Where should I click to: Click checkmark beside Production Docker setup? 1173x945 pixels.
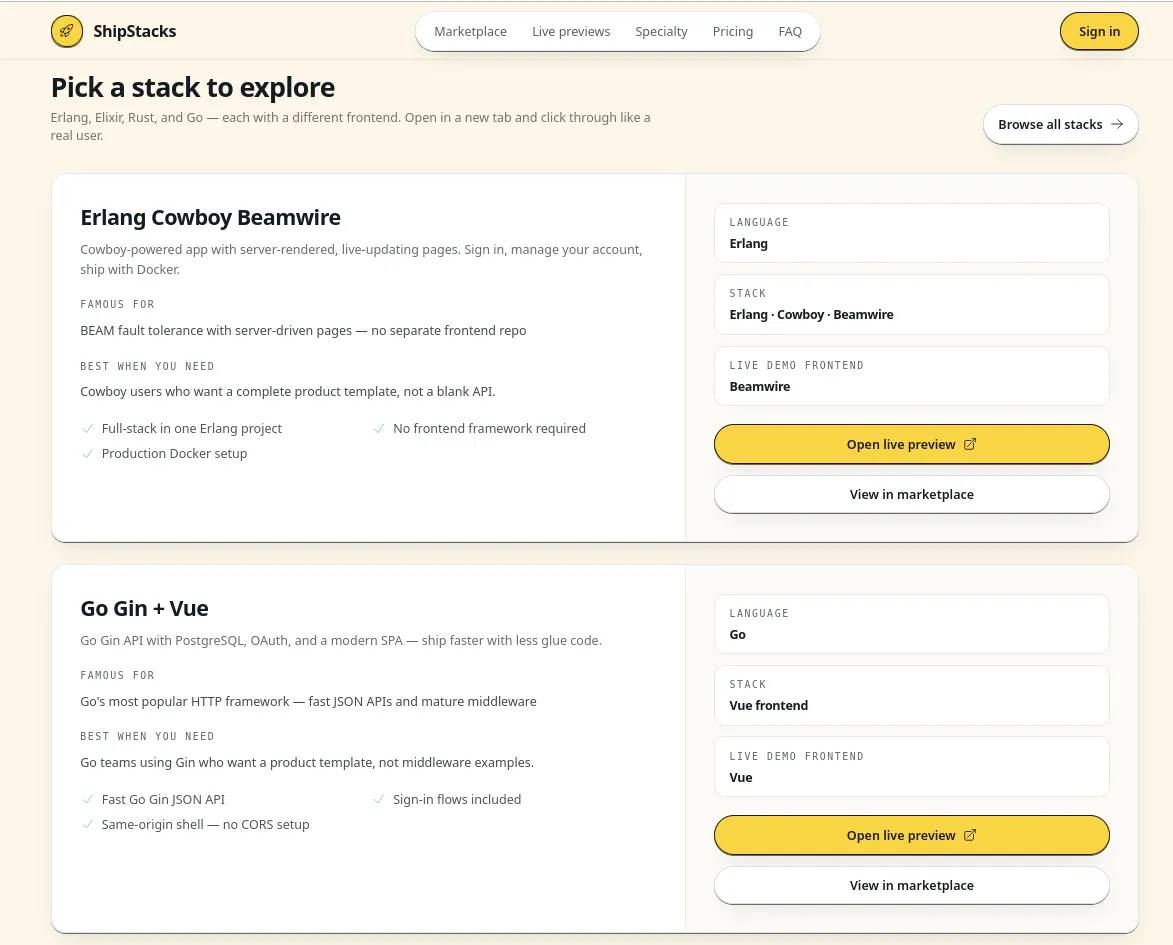88,453
